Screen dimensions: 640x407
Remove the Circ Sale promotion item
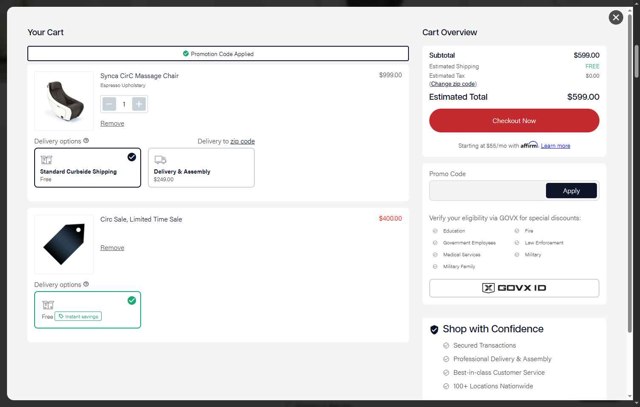112,247
